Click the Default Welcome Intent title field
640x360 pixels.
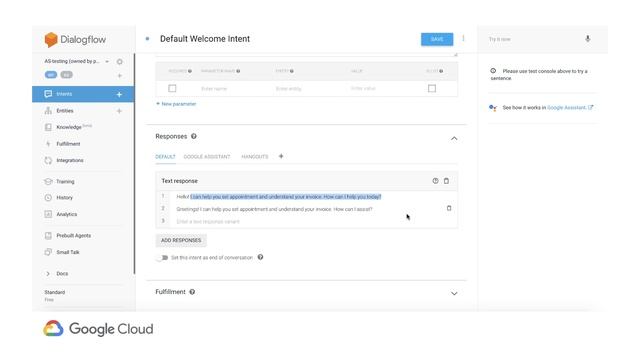tap(205, 39)
